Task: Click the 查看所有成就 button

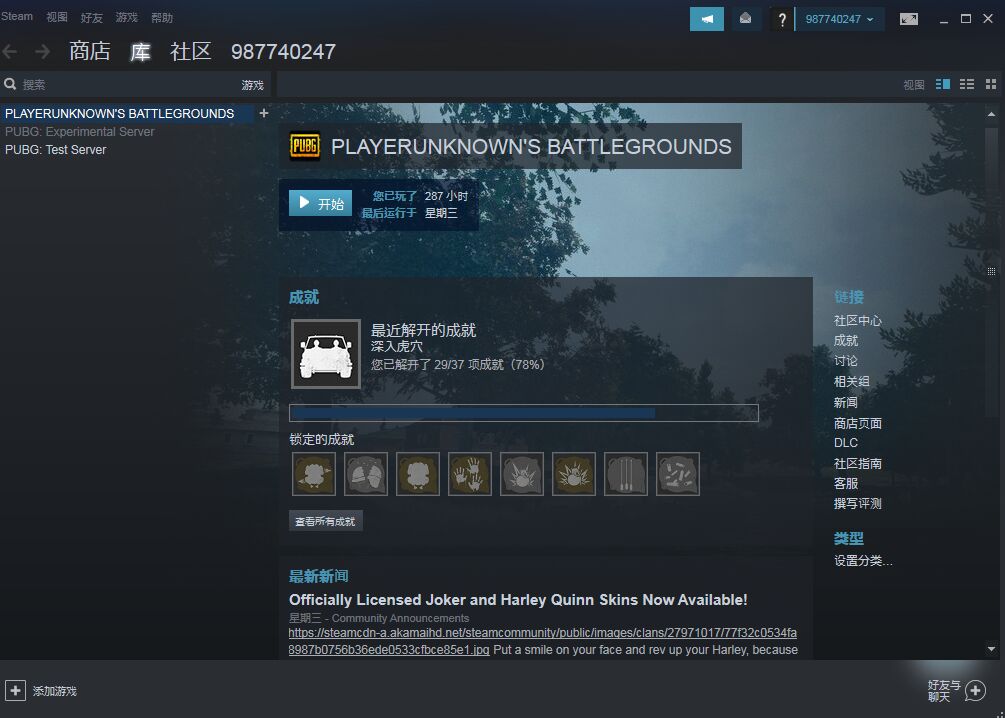Action: [326, 521]
